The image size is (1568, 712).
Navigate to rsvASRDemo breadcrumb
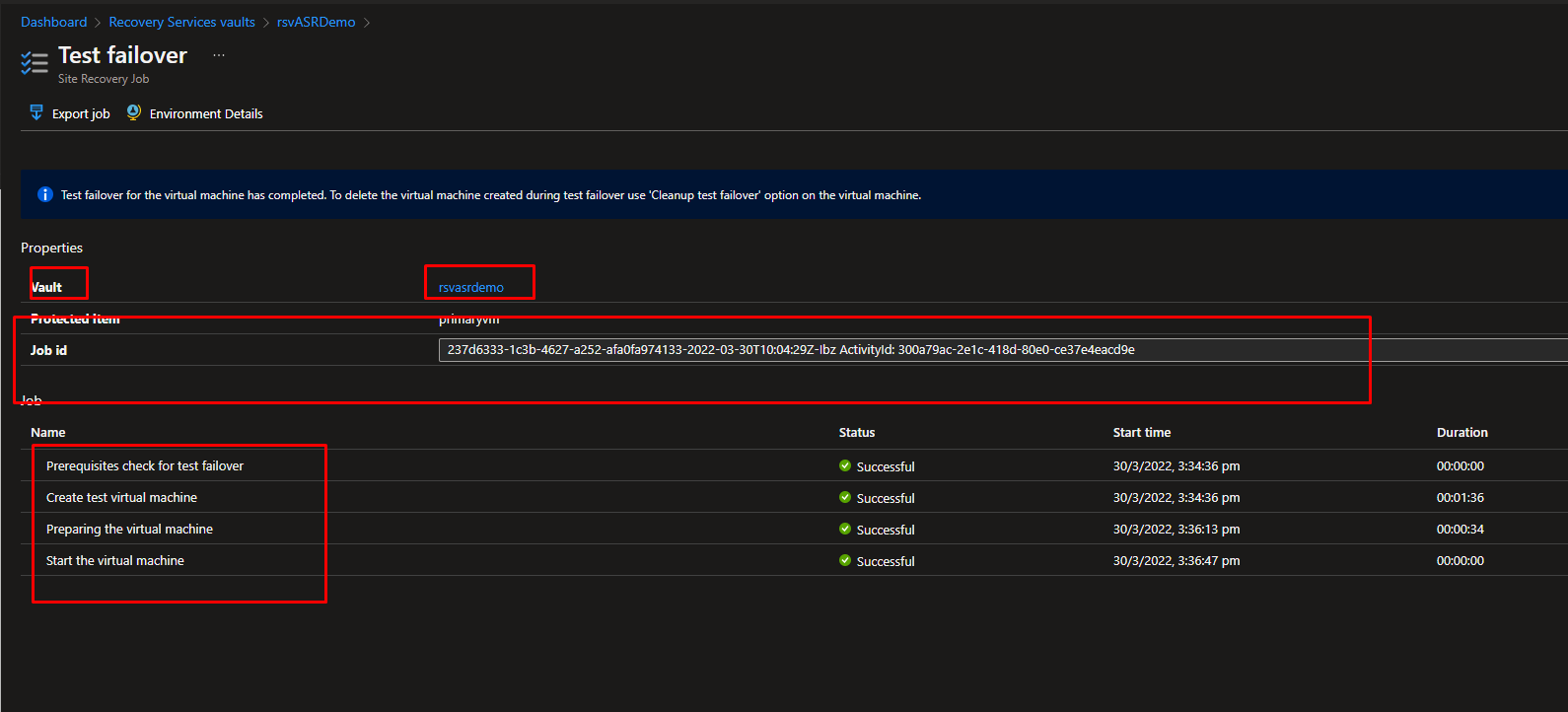click(316, 22)
